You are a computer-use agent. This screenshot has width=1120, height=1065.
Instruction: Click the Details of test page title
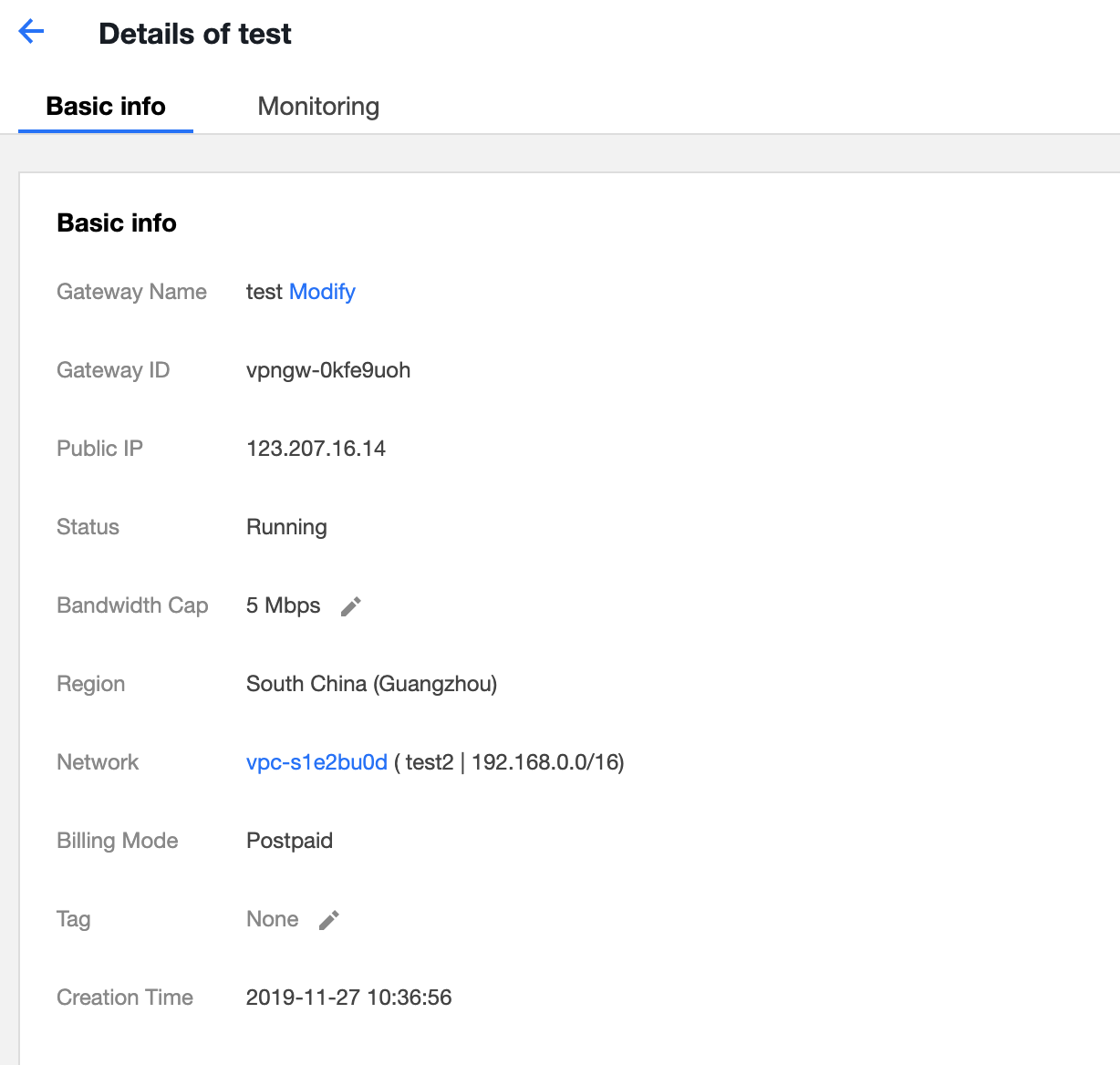pyautogui.click(x=194, y=34)
